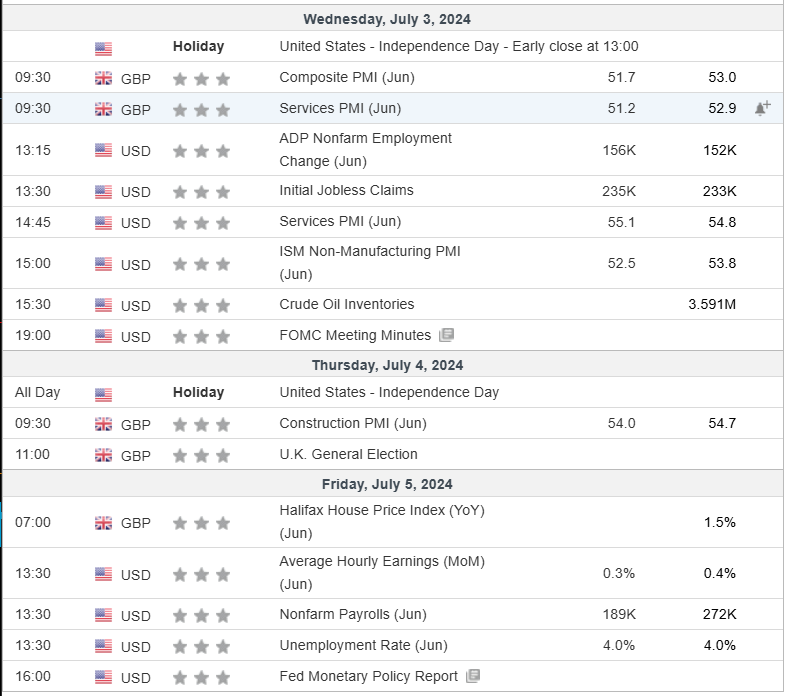The width and height of the screenshot is (788, 696).
Task: Select the U.K. General Election event
Action: tap(348, 454)
